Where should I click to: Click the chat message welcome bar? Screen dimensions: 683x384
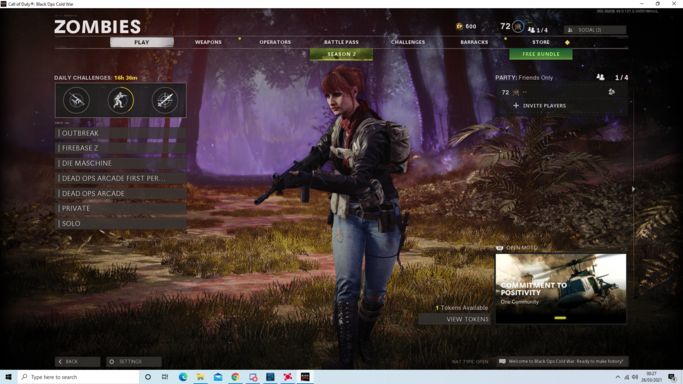point(562,361)
